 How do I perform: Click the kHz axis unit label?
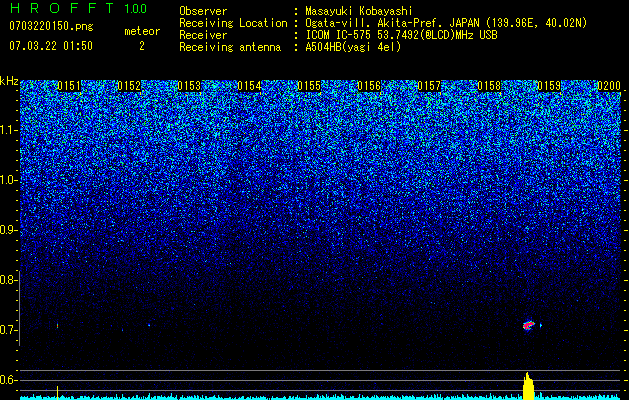(9, 81)
